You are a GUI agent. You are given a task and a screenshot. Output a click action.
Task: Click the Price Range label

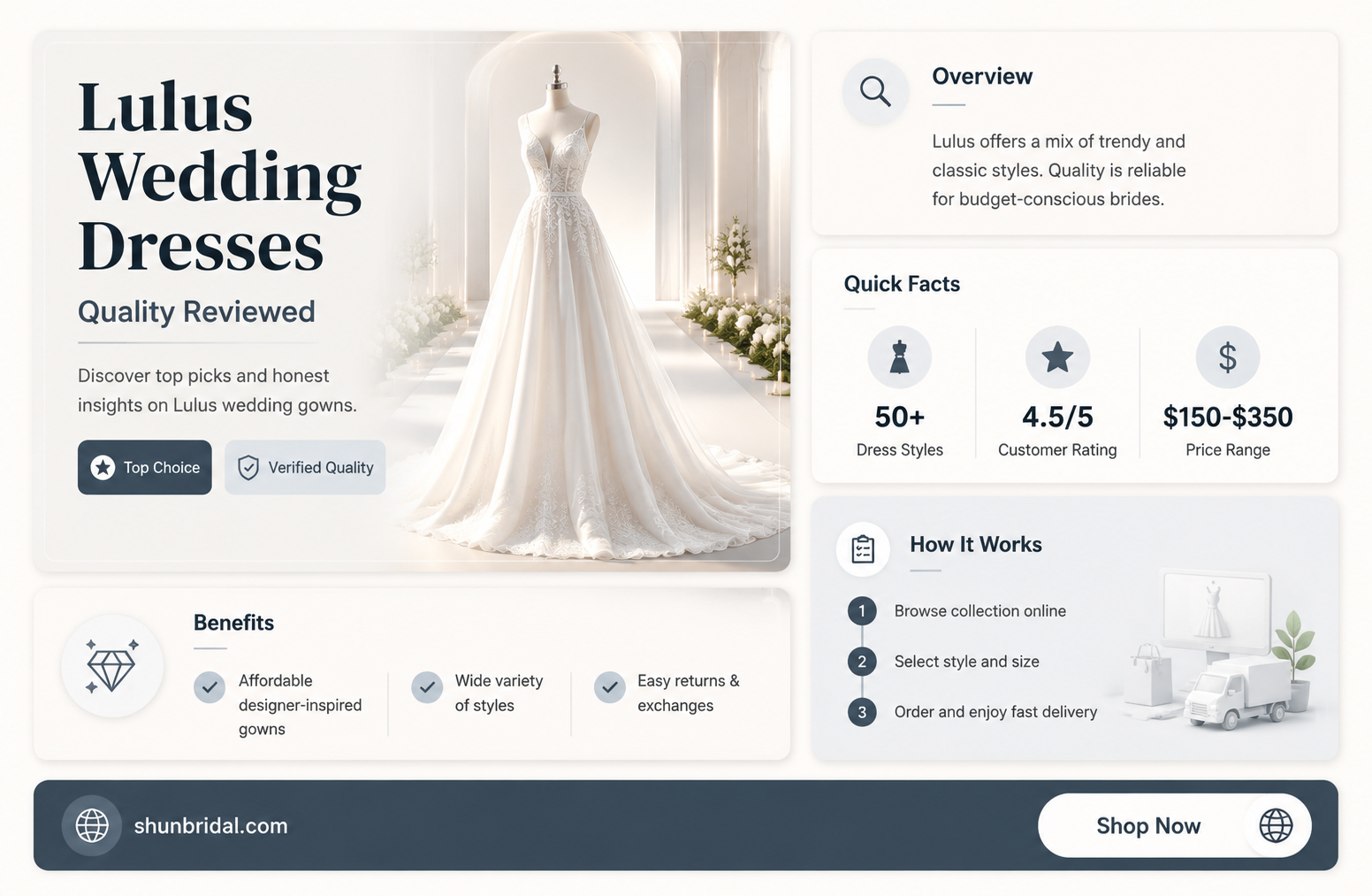pos(1228,450)
